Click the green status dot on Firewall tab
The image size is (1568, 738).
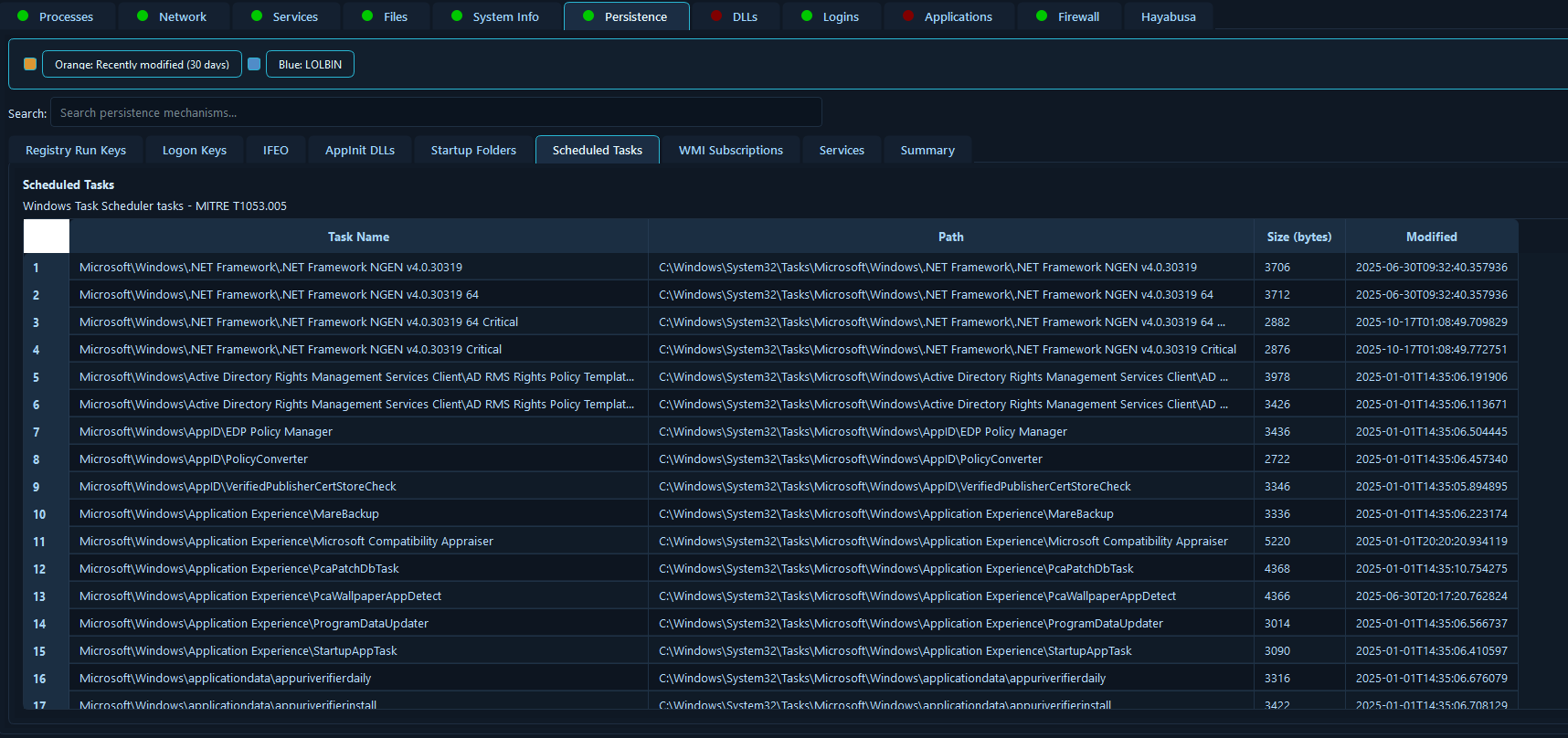[x=1042, y=16]
